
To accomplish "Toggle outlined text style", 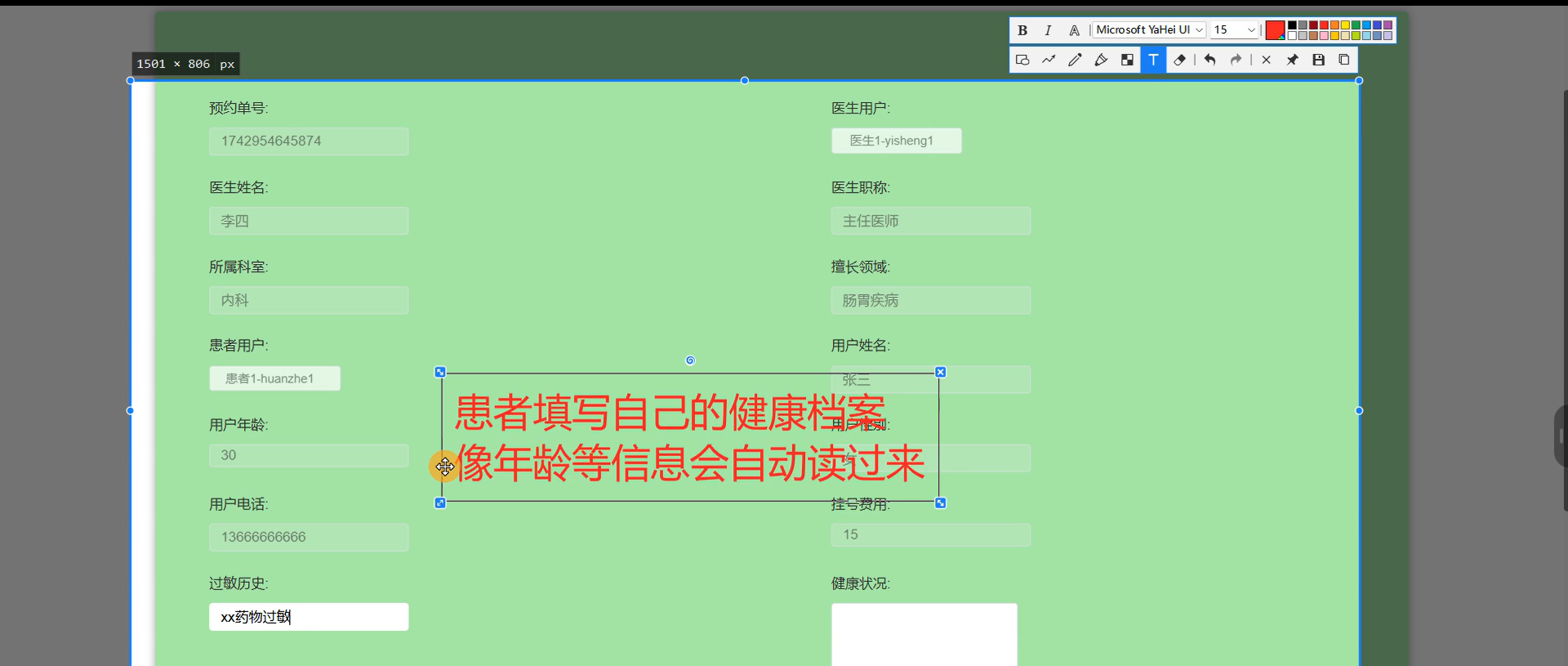I will click(1074, 30).
